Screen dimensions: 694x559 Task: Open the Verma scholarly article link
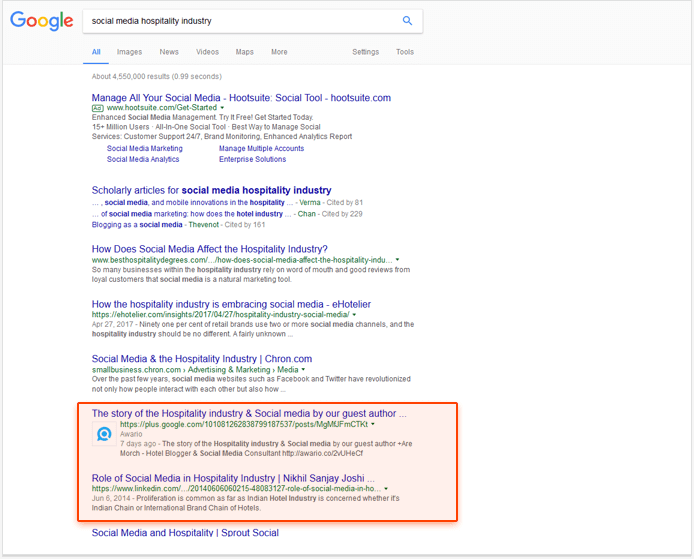tap(193, 203)
